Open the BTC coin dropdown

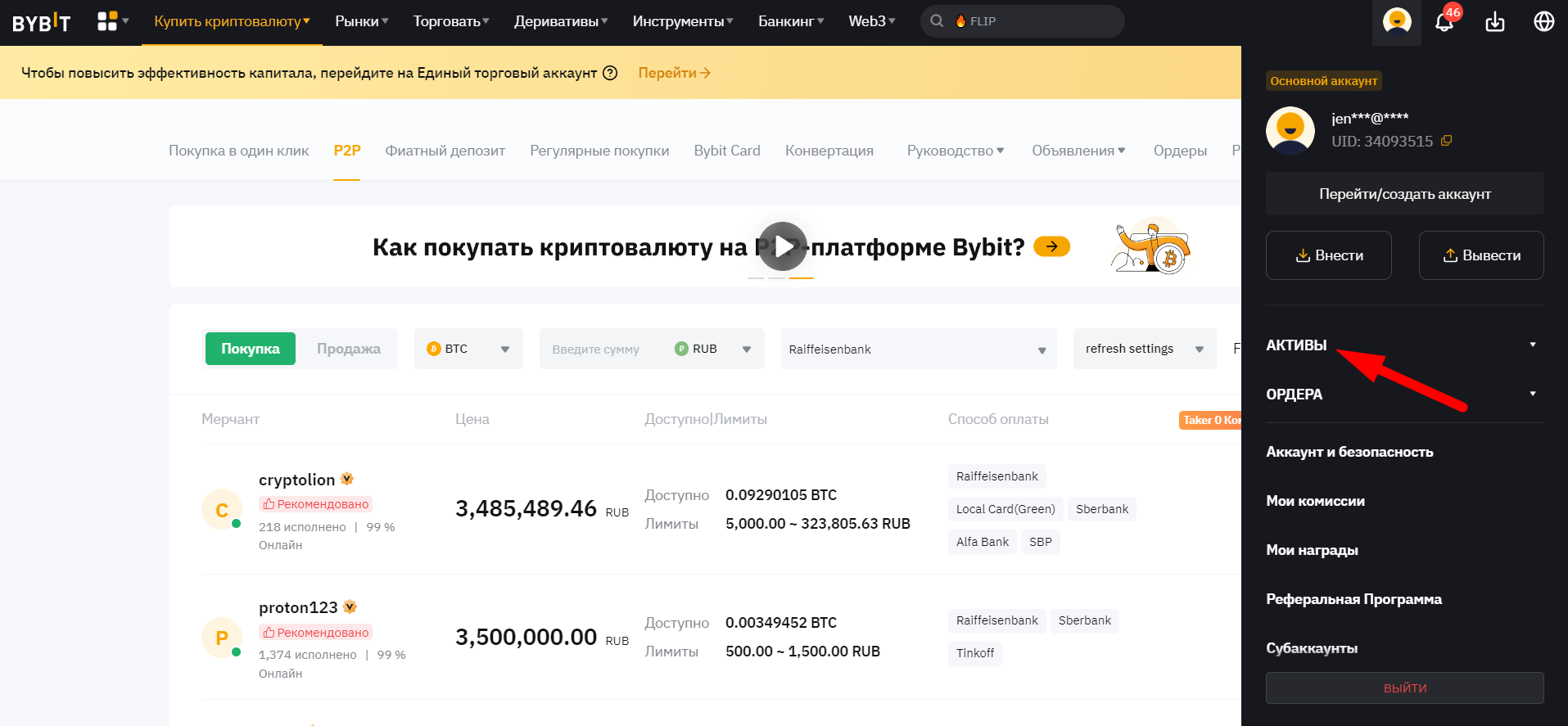tap(468, 349)
